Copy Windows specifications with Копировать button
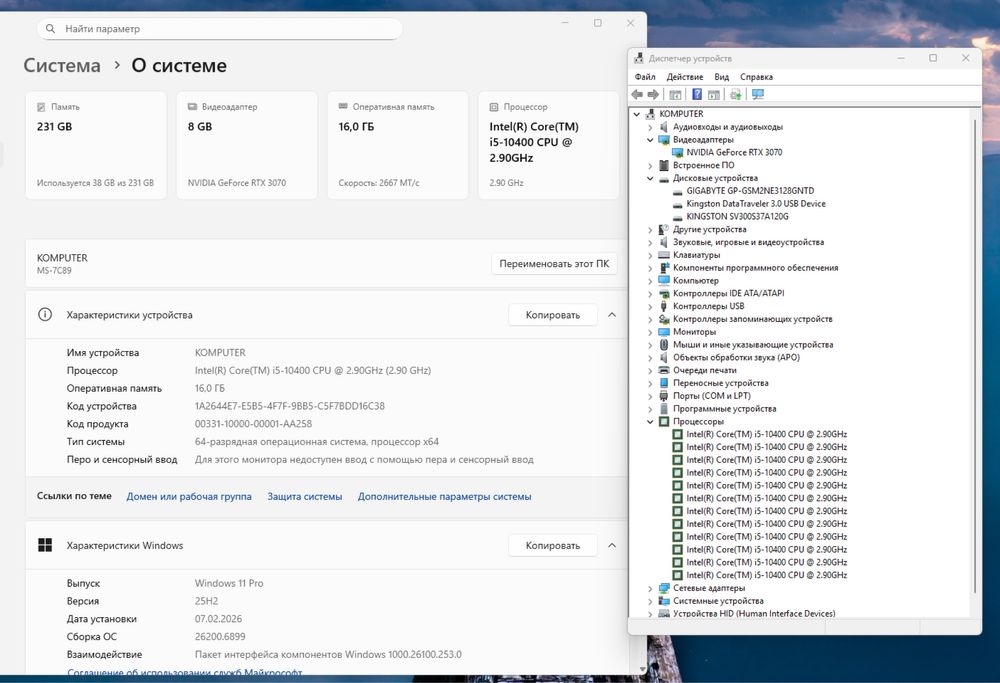The width and height of the screenshot is (1000, 683). point(553,545)
